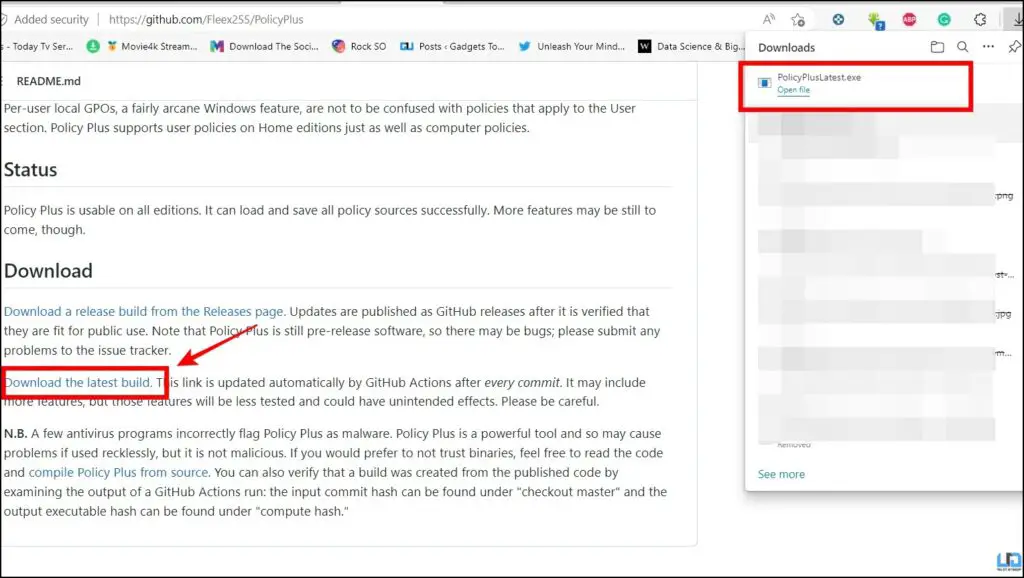Open compile Policy Plus from source link
This screenshot has height=578, width=1024.
[118, 472]
